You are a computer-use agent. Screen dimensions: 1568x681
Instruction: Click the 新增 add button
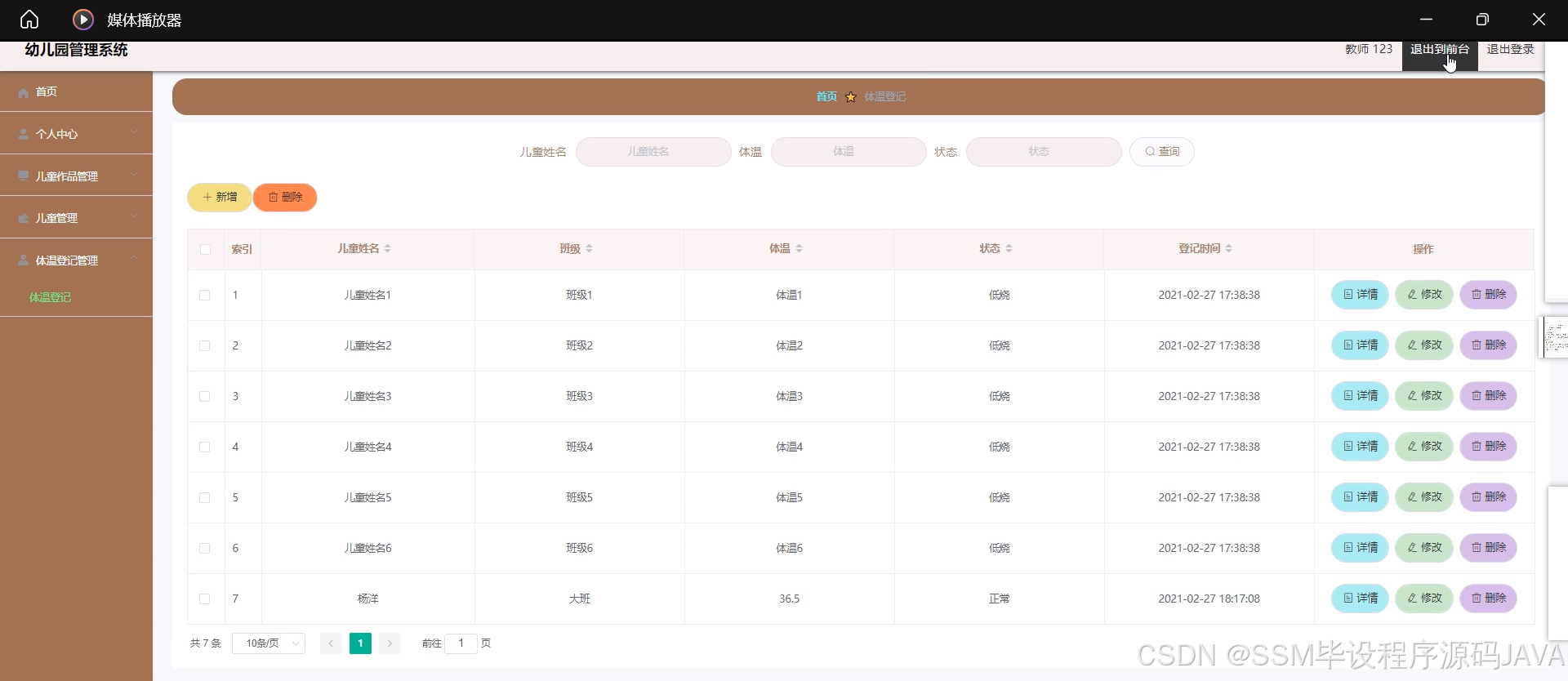(220, 197)
